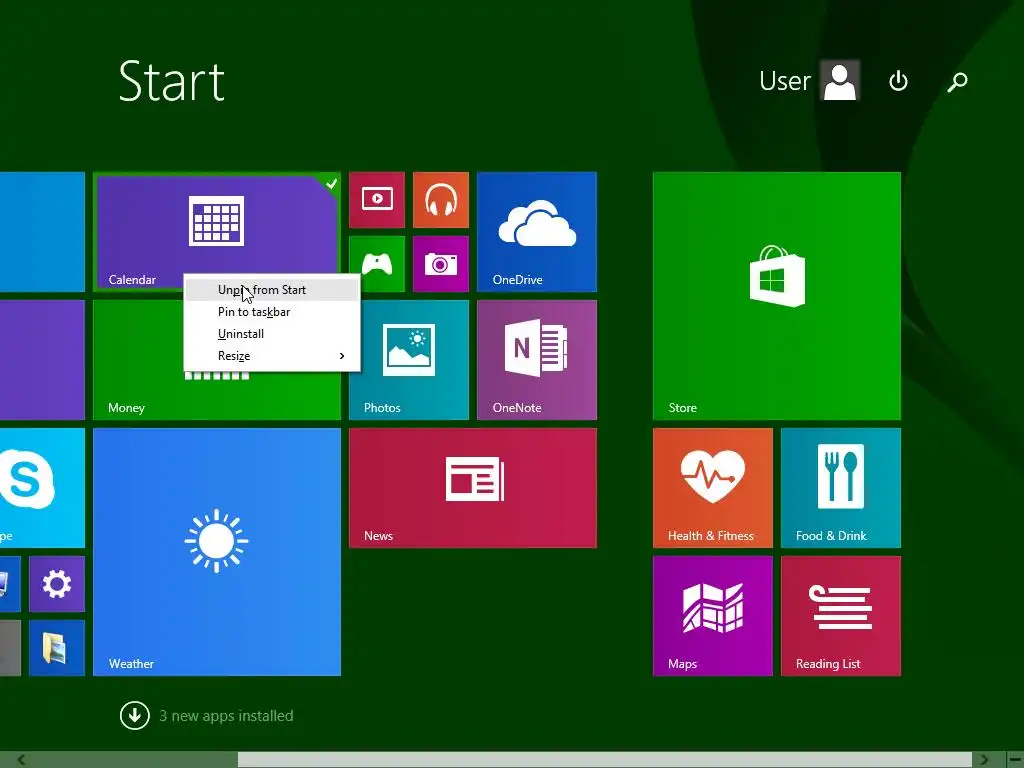Open the pictures folder tile

pos(57,648)
